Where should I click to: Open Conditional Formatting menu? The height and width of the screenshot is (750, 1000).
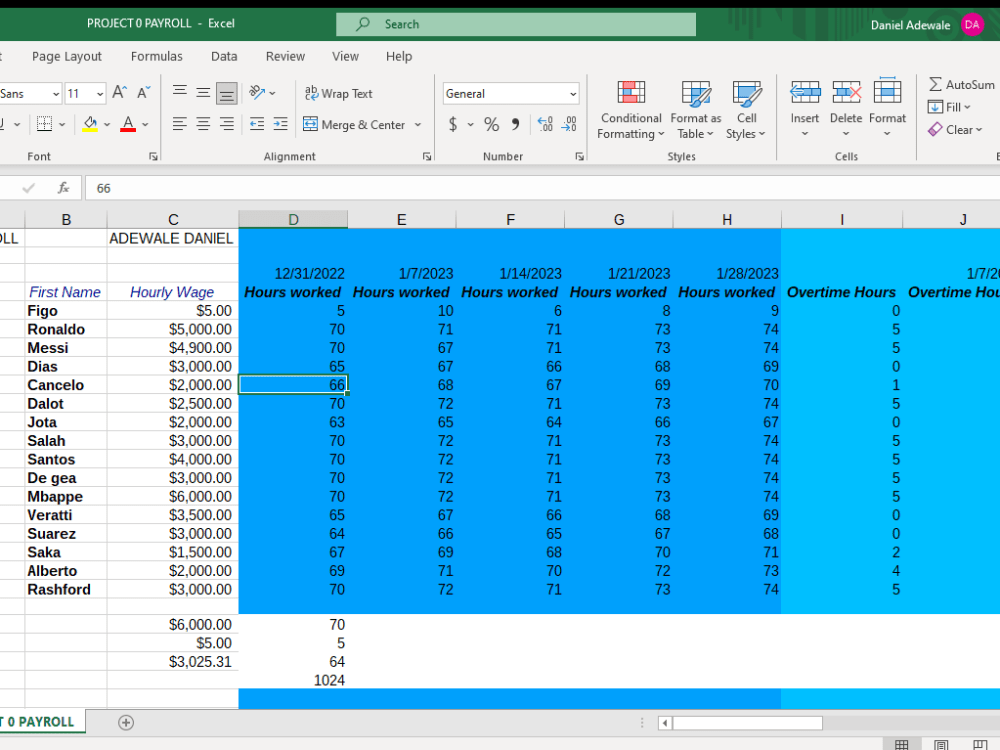[631, 110]
